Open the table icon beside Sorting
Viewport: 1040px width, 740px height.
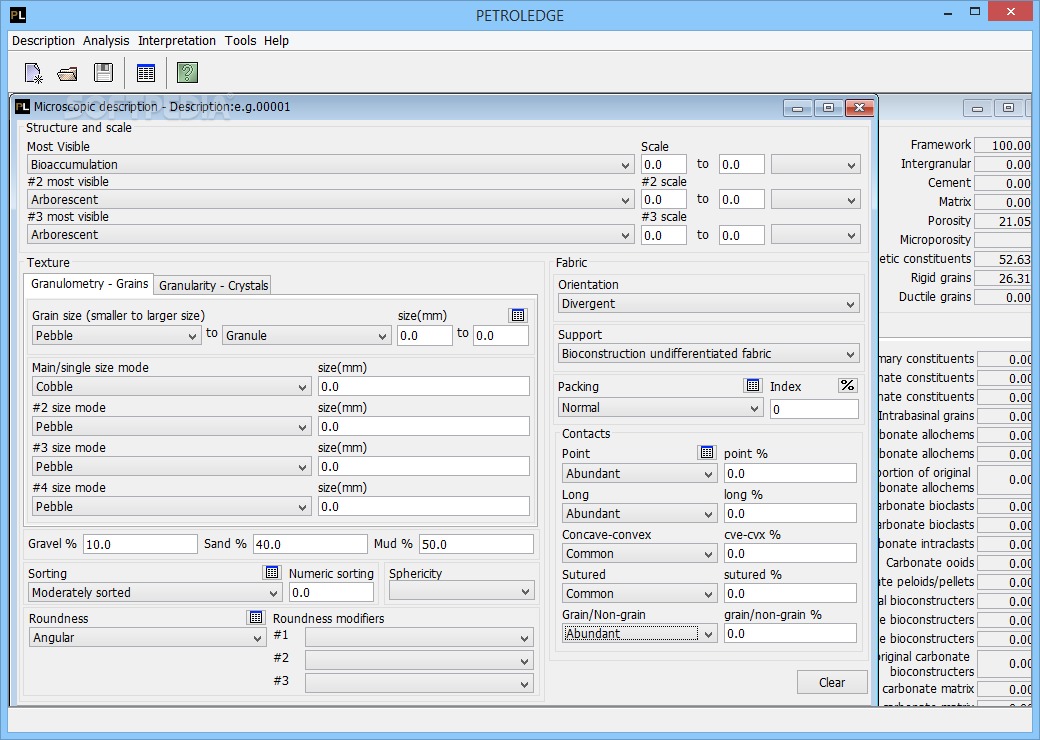[272, 572]
